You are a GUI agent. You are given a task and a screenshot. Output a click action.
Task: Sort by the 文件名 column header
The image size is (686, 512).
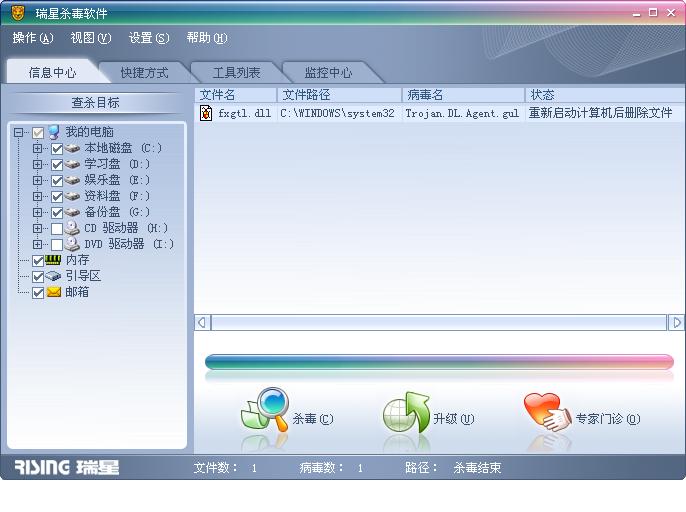[236, 95]
